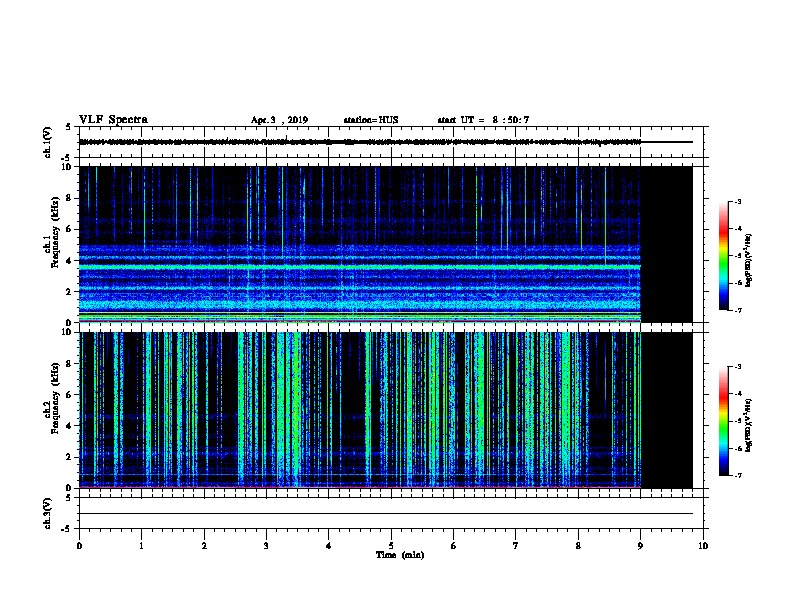Select the "start UT = 8:50:7" text
Viewport: 792px width, 612px height.
483,120
